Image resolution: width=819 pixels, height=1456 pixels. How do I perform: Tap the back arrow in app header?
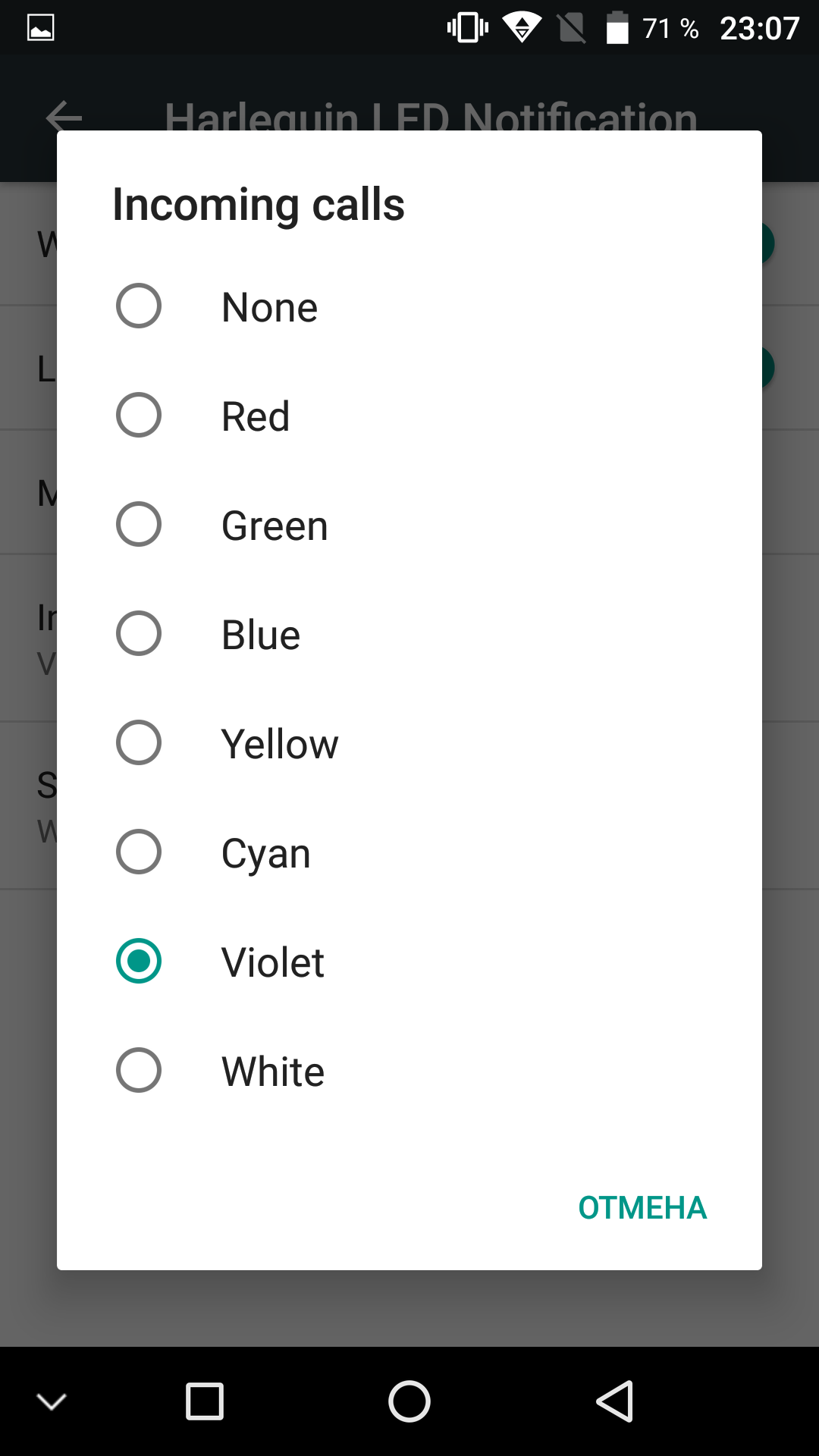[64, 118]
